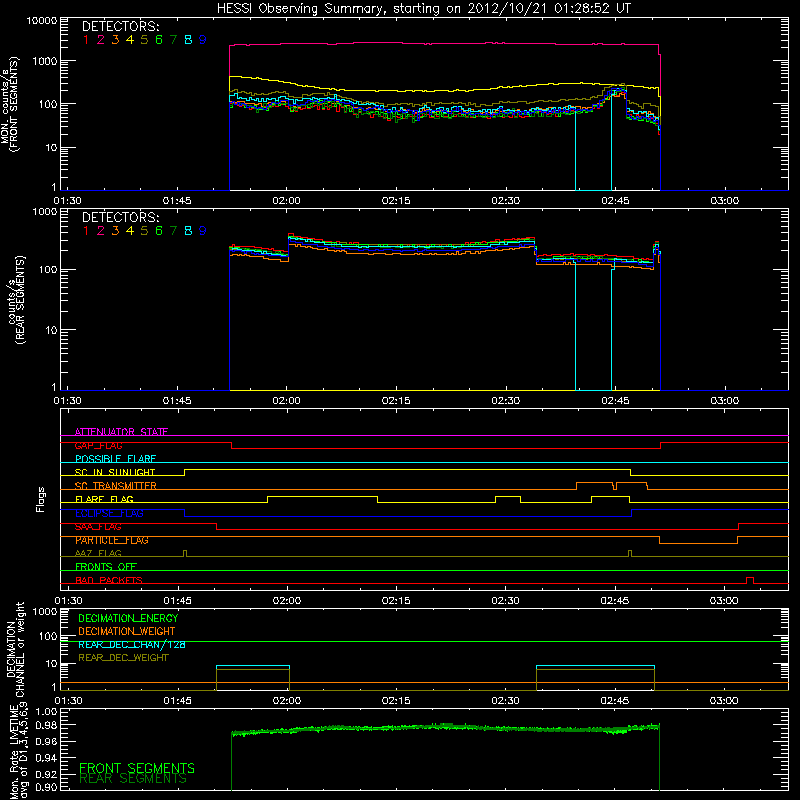Select the PARTICLE_FLAG label
The image size is (800, 800).
click(112, 540)
